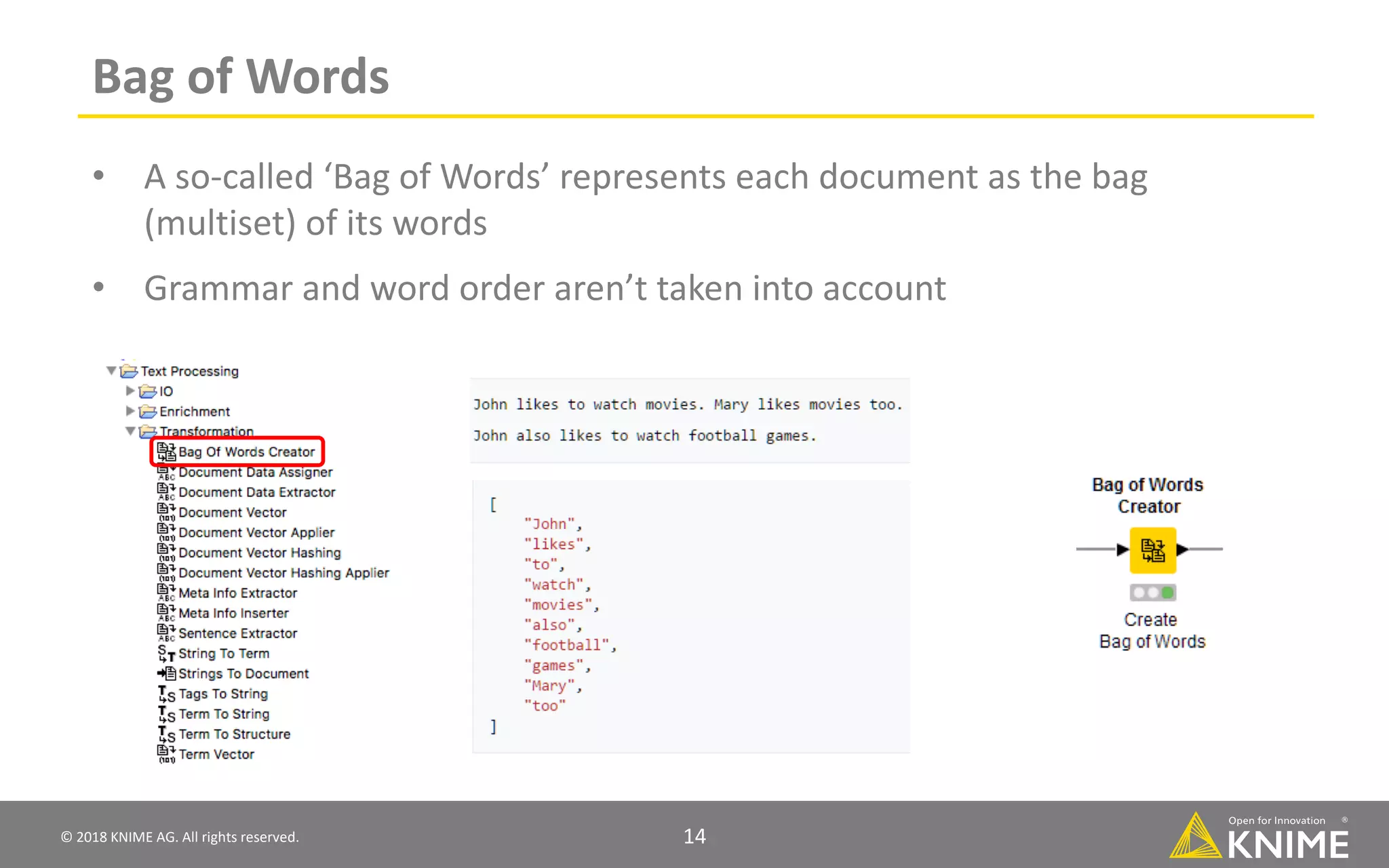
Task: Click the Tags To String node icon
Action: [166, 694]
